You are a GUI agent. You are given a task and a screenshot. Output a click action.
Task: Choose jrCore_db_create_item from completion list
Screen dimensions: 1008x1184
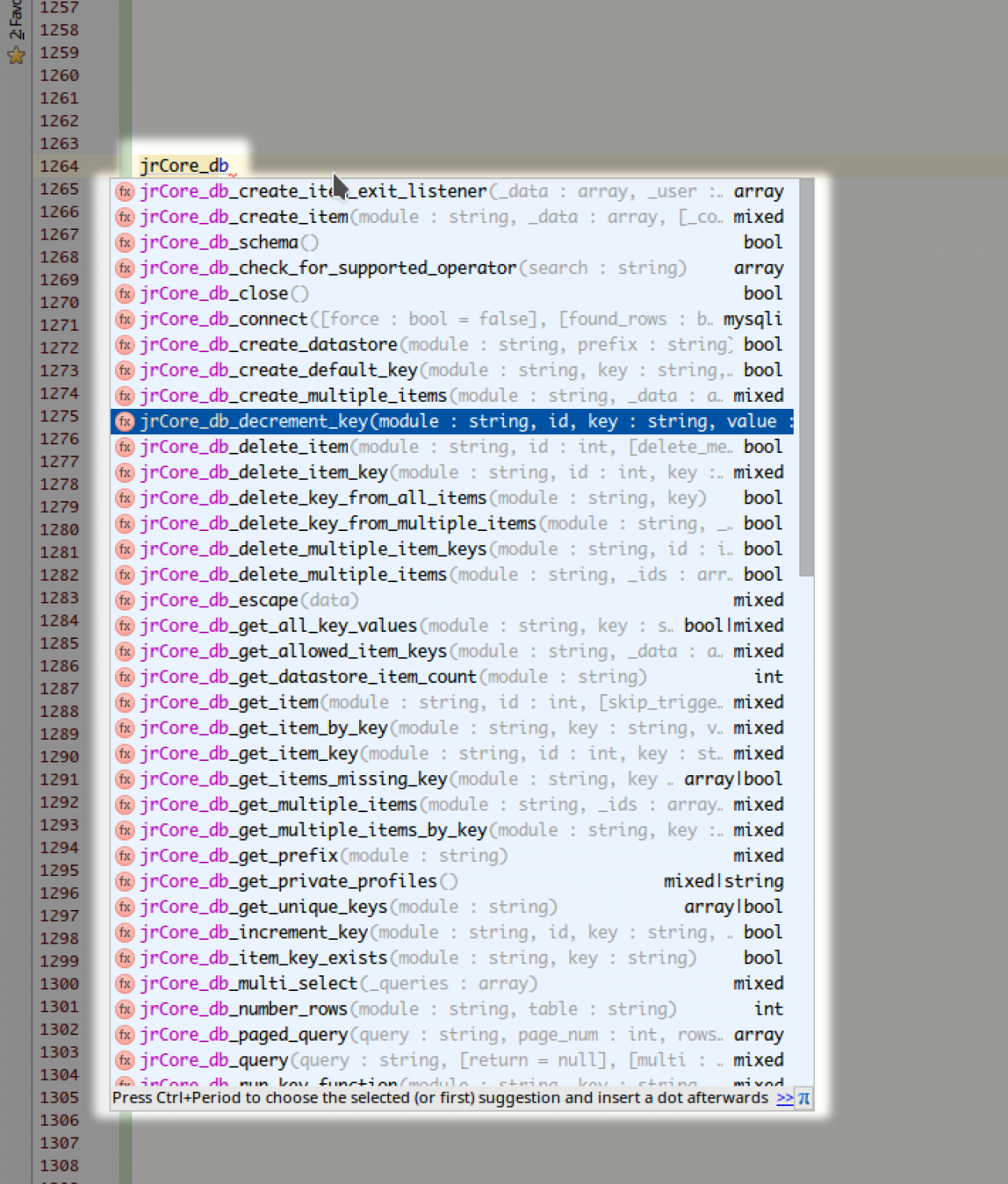point(244,217)
